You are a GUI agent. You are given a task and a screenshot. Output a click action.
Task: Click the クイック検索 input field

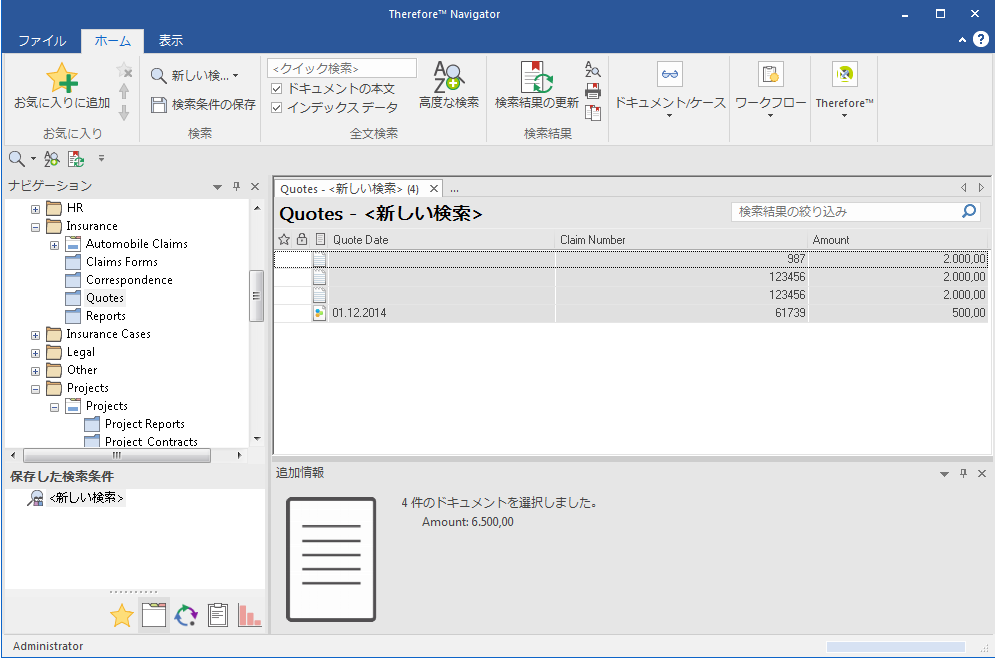point(342,68)
